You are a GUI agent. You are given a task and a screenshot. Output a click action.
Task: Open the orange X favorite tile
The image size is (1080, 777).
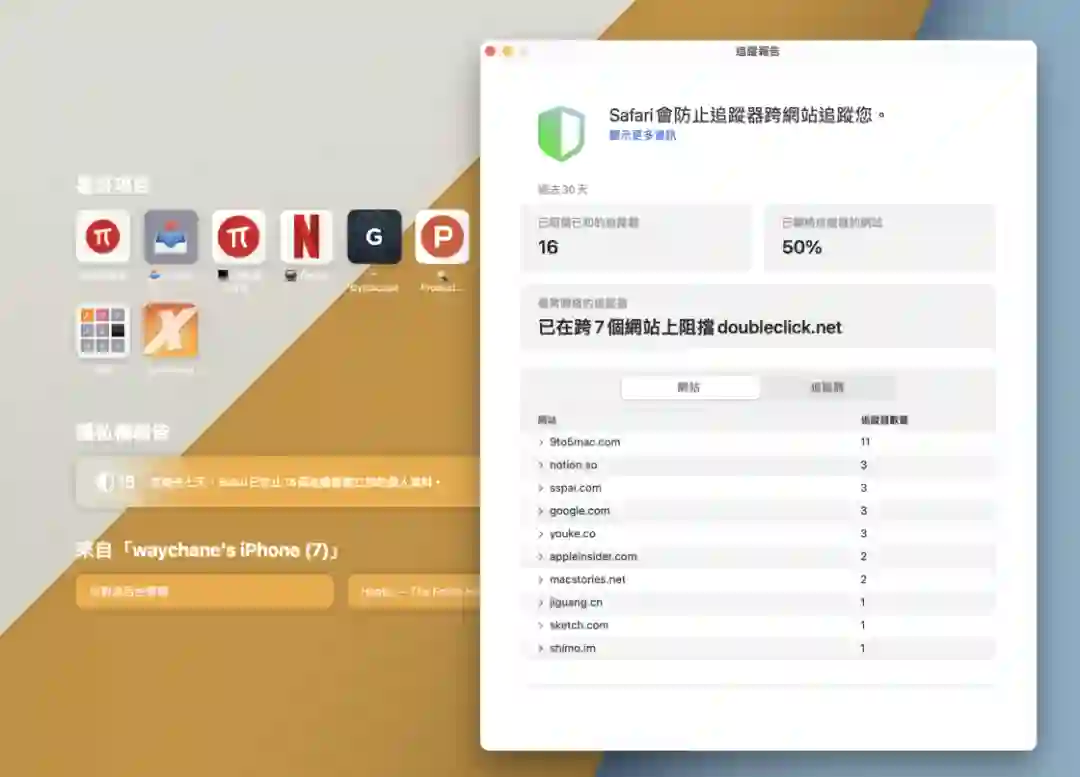pyautogui.click(x=171, y=331)
